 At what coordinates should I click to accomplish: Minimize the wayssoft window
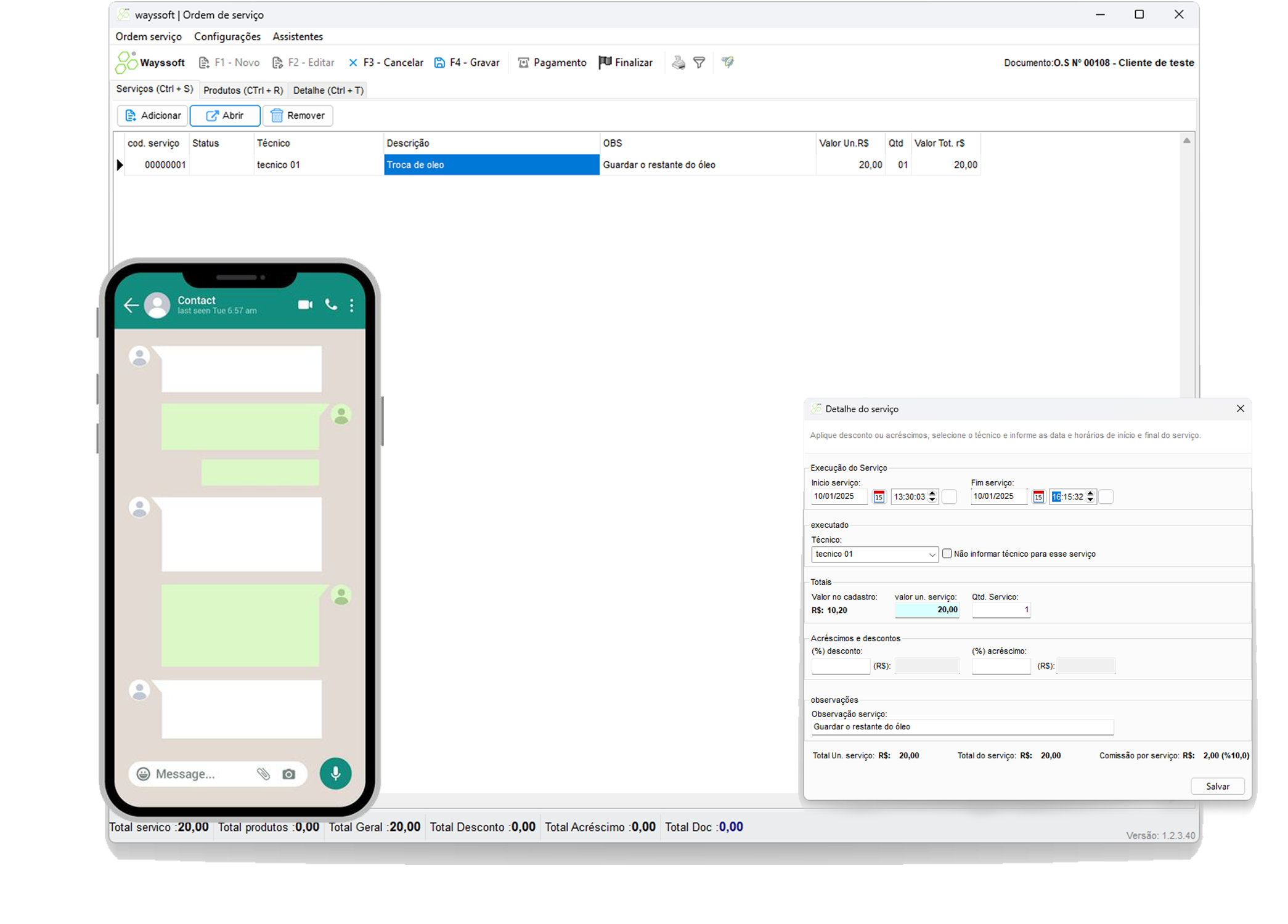click(x=1100, y=14)
